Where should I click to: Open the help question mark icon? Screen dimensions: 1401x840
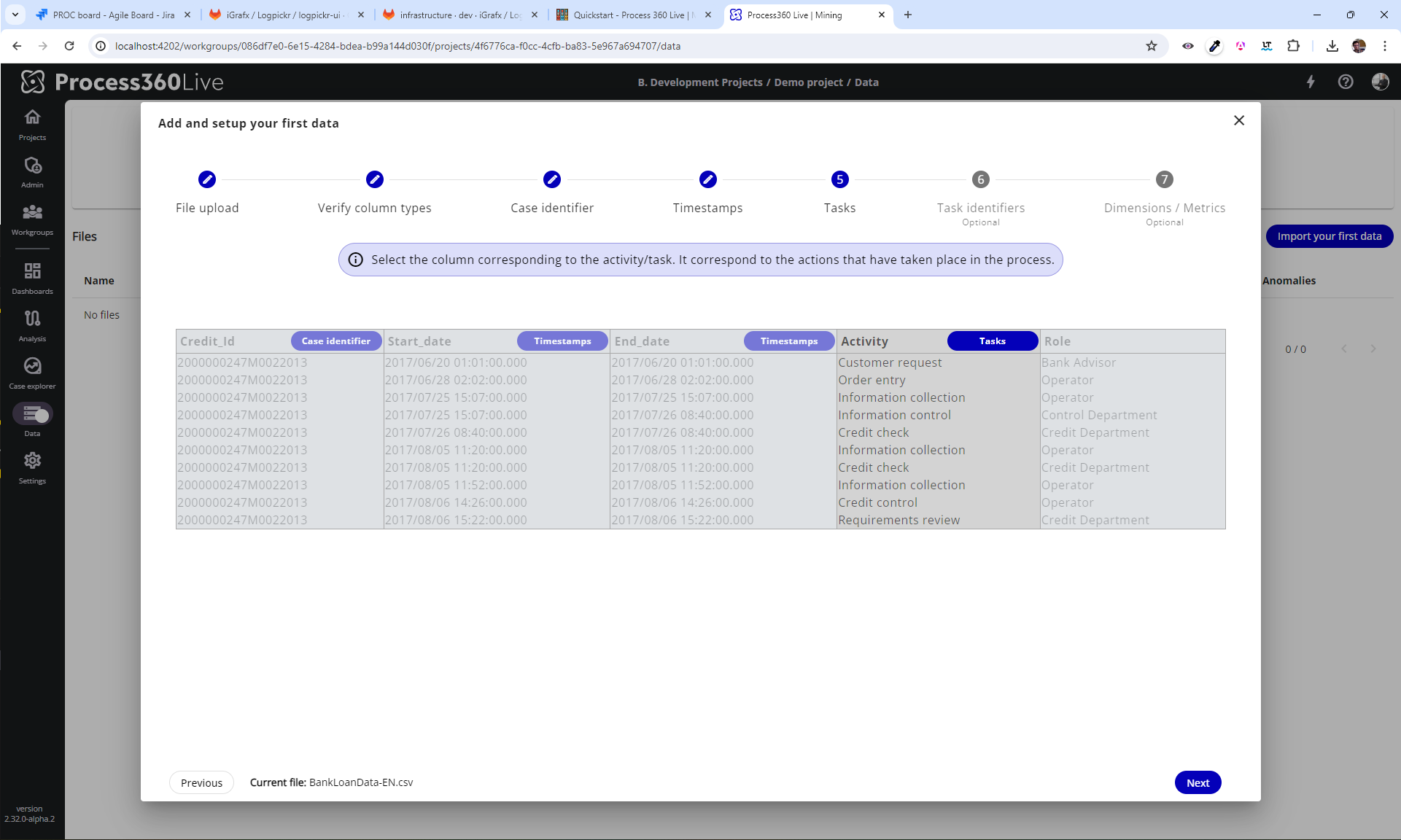pyautogui.click(x=1346, y=82)
